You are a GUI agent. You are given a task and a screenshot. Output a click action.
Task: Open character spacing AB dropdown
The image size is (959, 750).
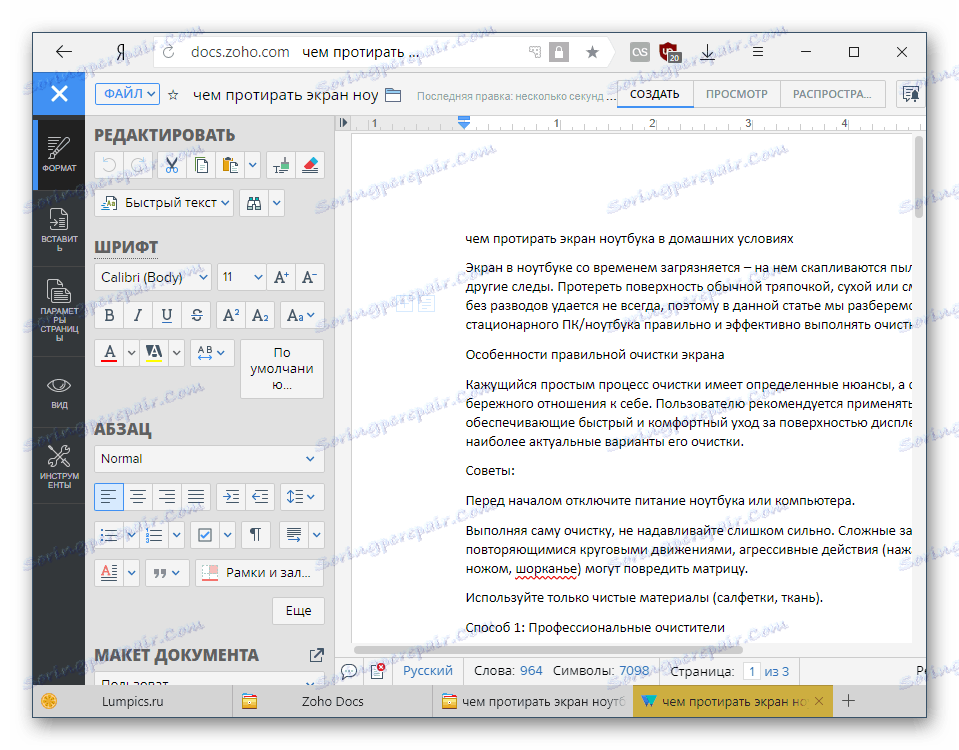pos(212,353)
